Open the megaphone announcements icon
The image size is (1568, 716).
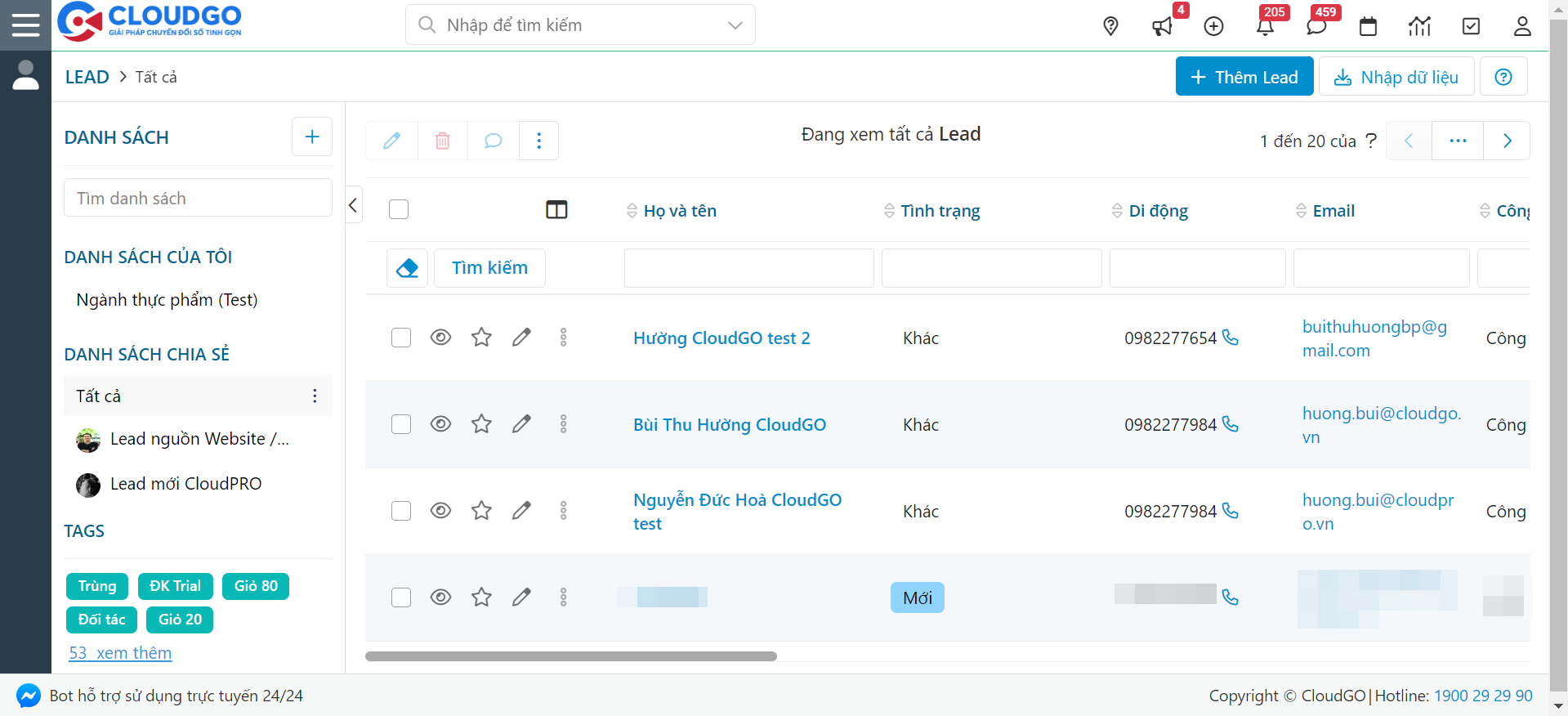1161,26
